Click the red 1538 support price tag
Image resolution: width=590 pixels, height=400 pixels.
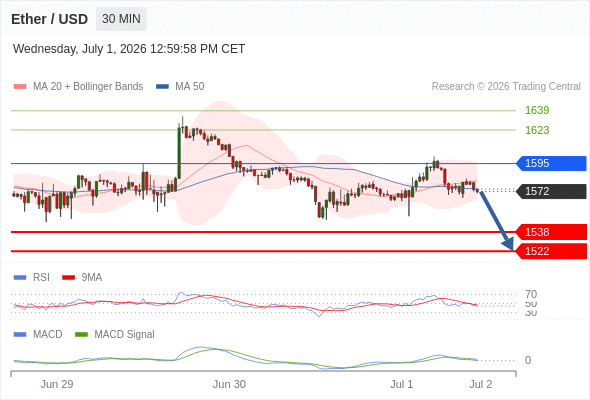[x=551, y=232]
